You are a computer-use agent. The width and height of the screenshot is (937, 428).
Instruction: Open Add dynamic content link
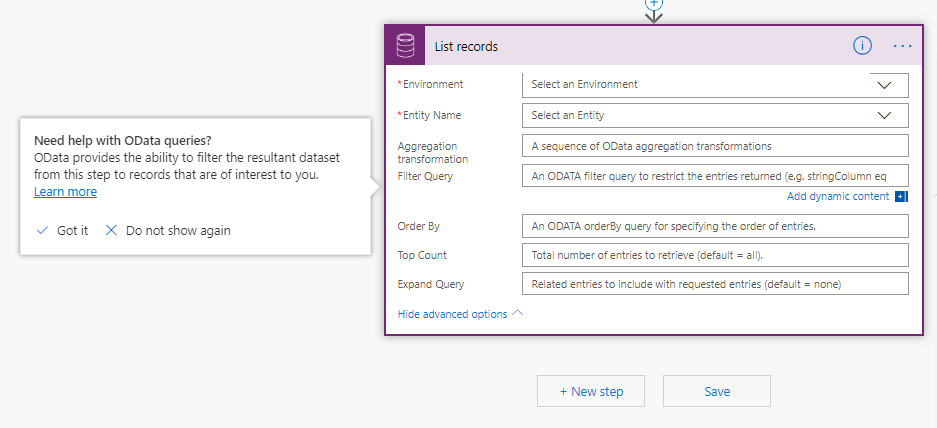tap(838, 197)
